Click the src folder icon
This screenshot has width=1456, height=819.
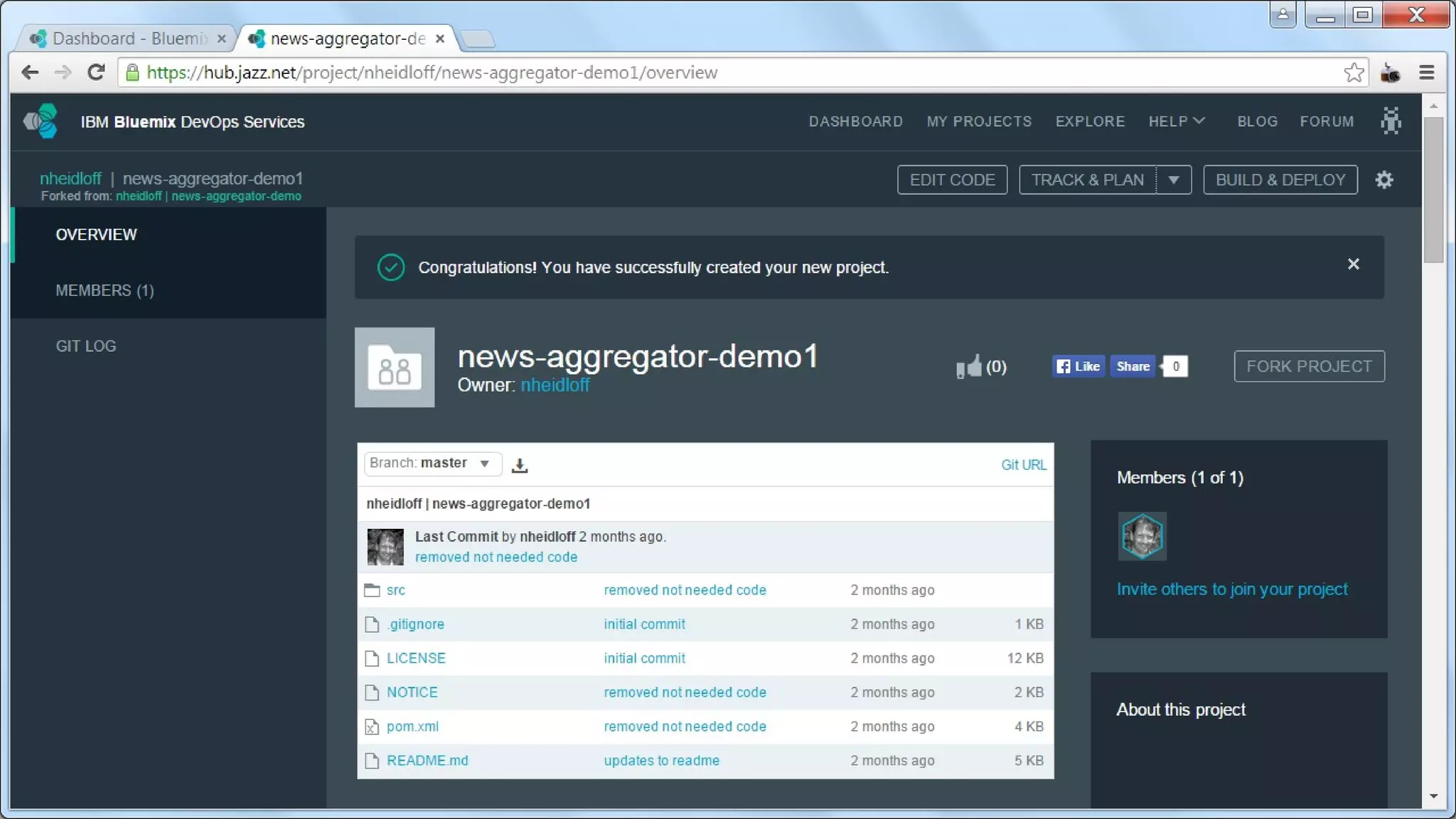pos(372,590)
